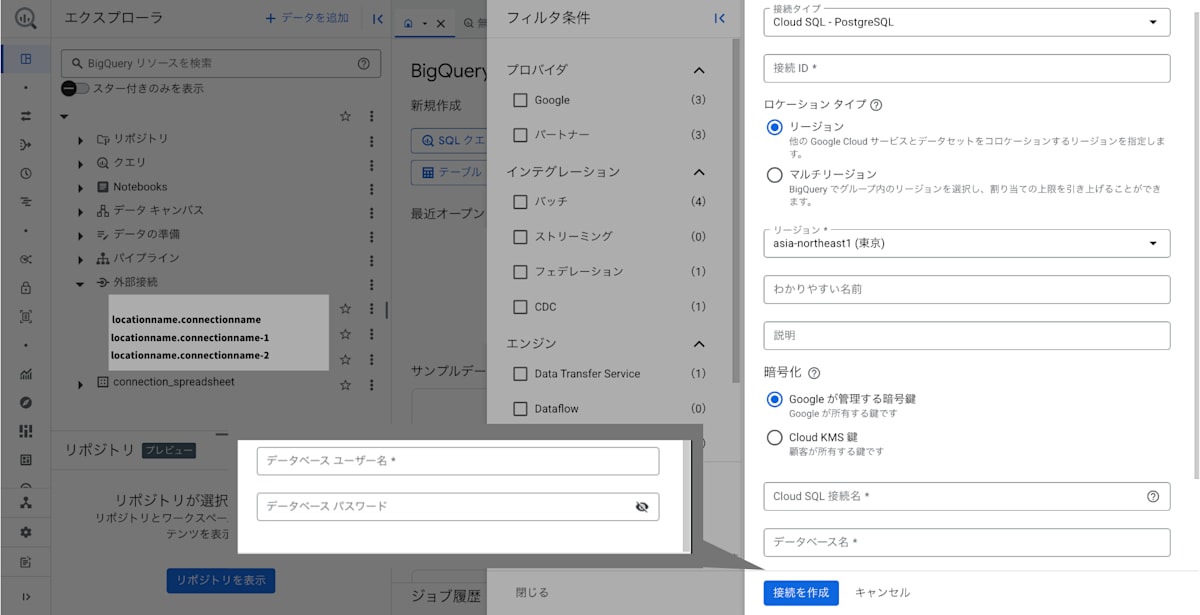Check the フェデレーション checkbox
This screenshot has width=1200, height=615.
(x=519, y=272)
